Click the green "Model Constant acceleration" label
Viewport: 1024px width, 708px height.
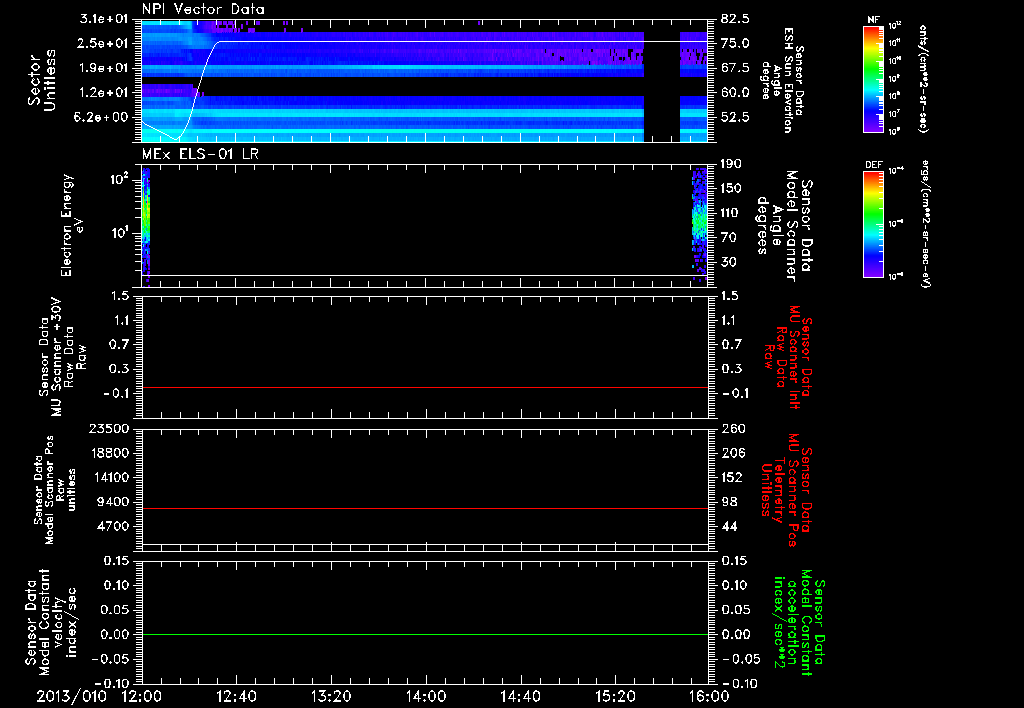799,623
